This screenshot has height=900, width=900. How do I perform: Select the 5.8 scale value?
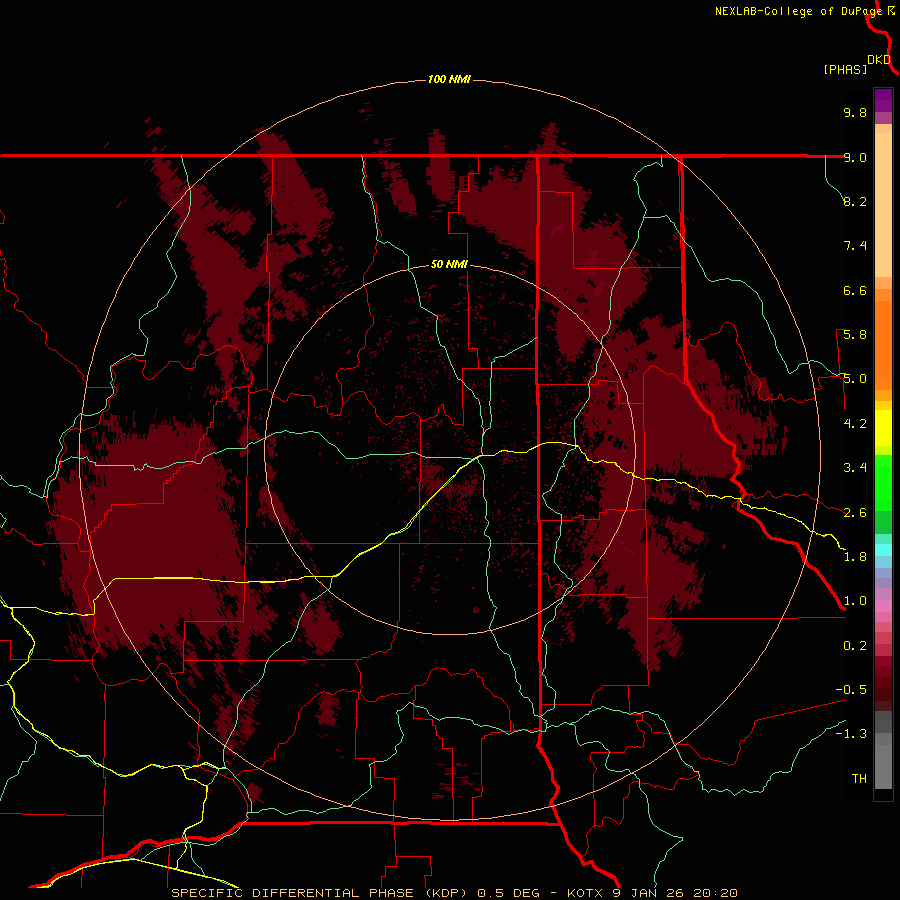click(855, 335)
